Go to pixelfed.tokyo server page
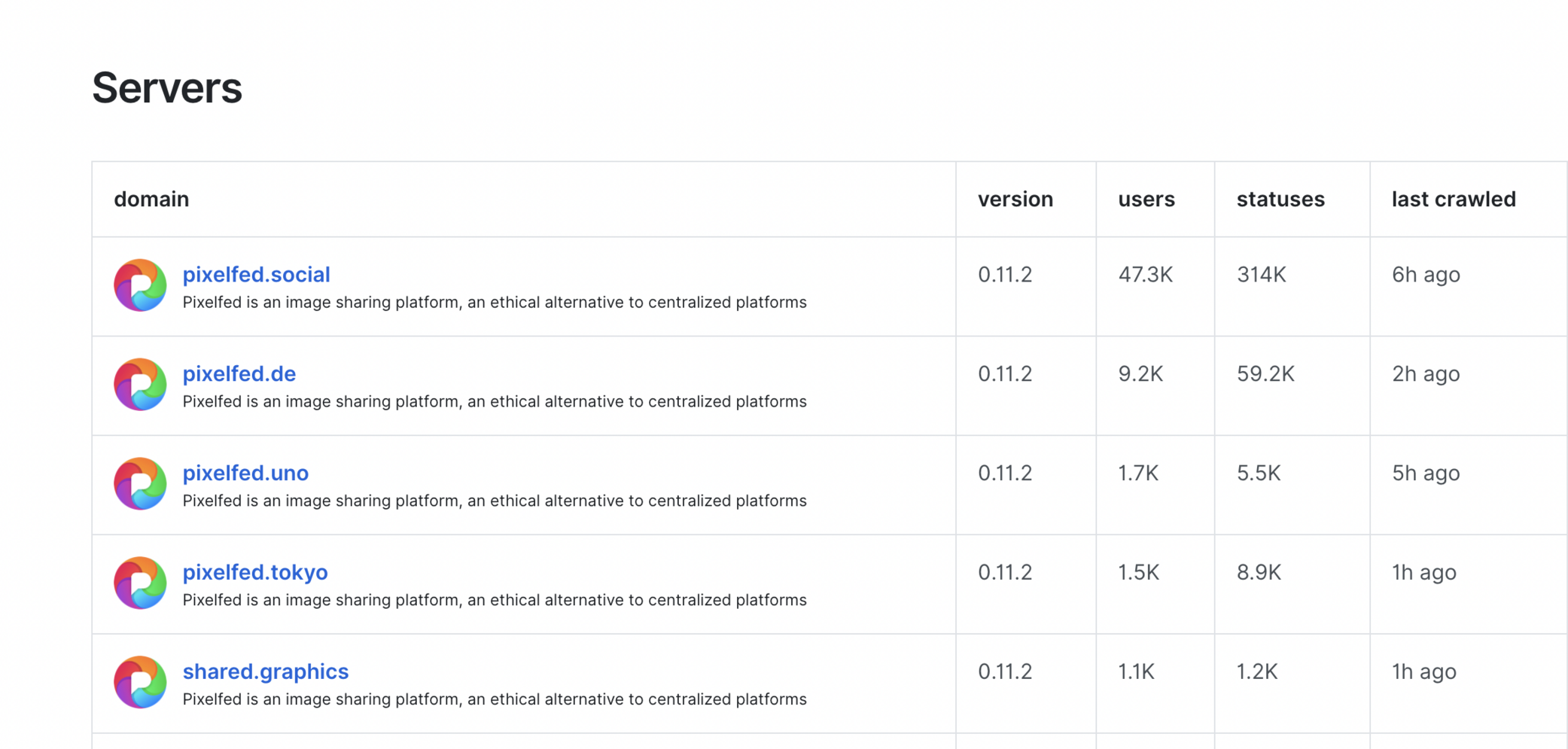 click(254, 573)
